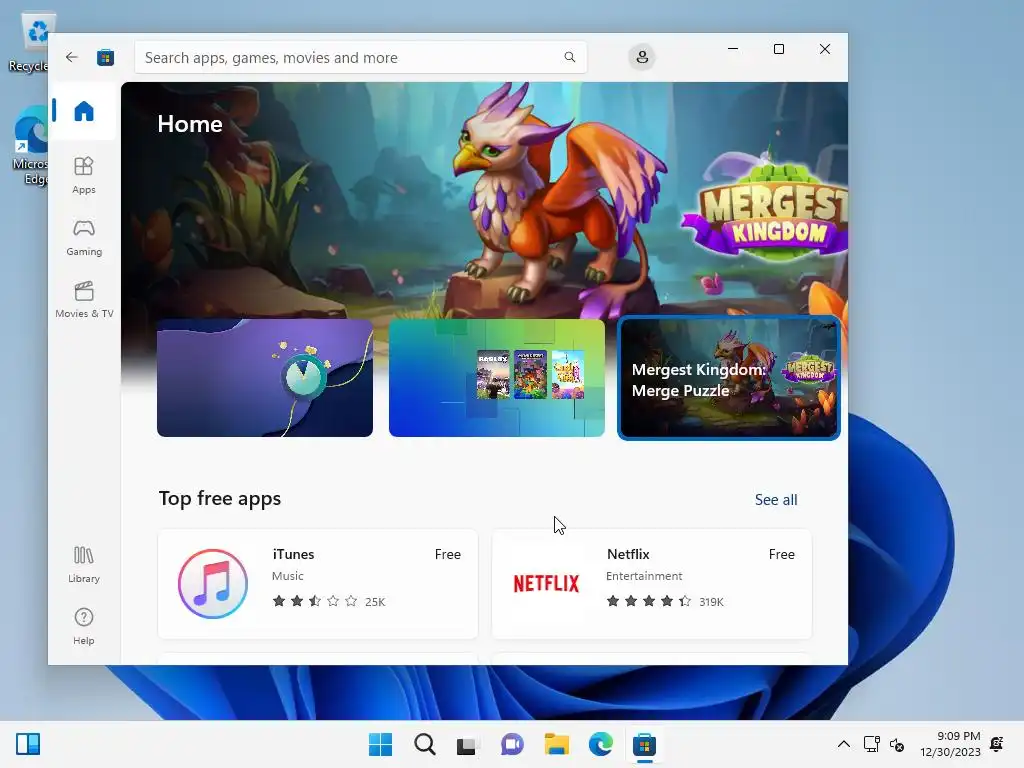Open the Netflix app card

click(652, 584)
